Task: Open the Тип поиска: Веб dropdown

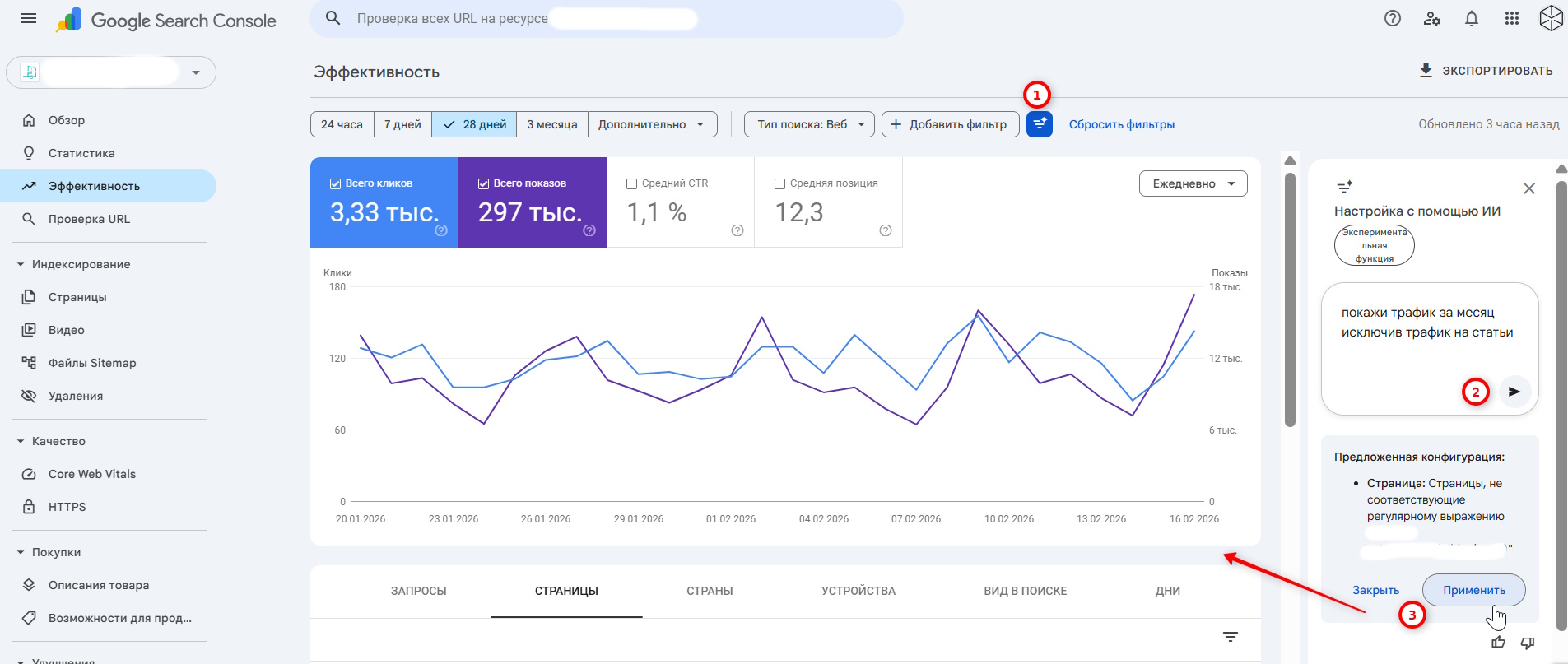Action: pyautogui.click(x=809, y=124)
